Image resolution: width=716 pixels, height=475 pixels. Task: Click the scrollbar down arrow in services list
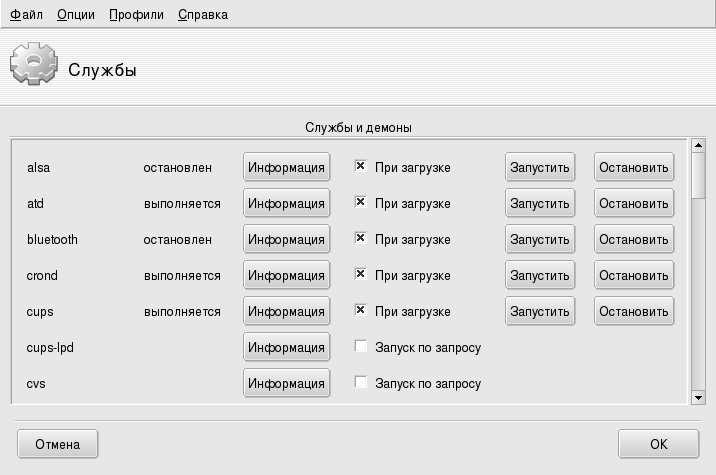coord(698,398)
